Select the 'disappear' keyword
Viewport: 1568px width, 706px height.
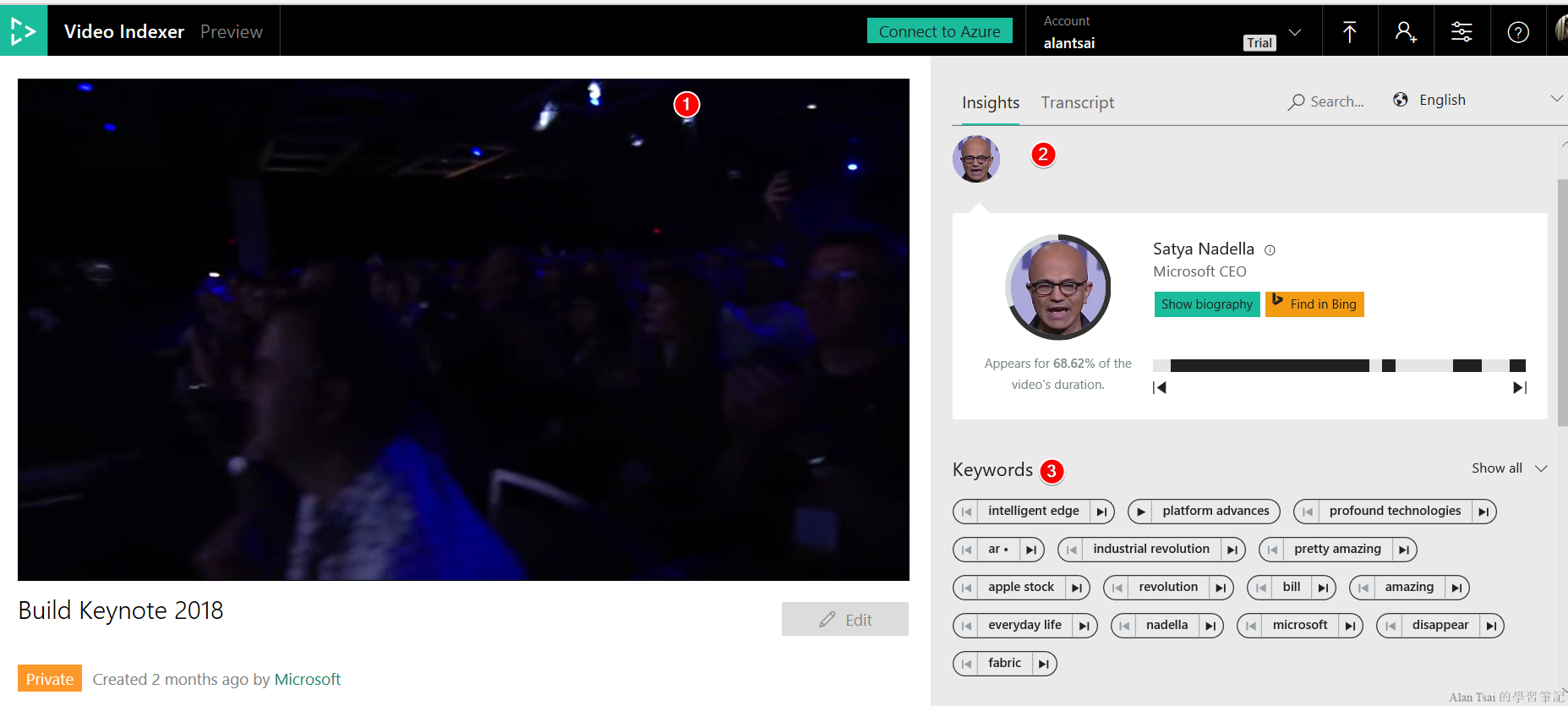click(x=1440, y=626)
